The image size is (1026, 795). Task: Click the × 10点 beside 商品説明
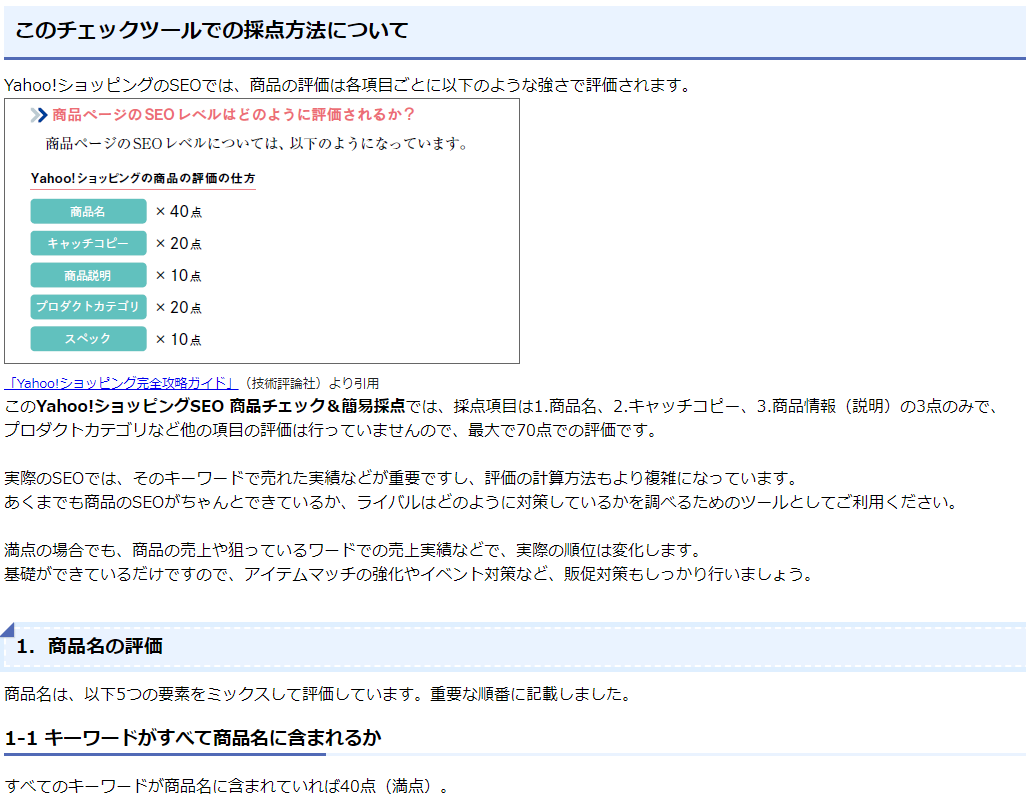coord(179,275)
